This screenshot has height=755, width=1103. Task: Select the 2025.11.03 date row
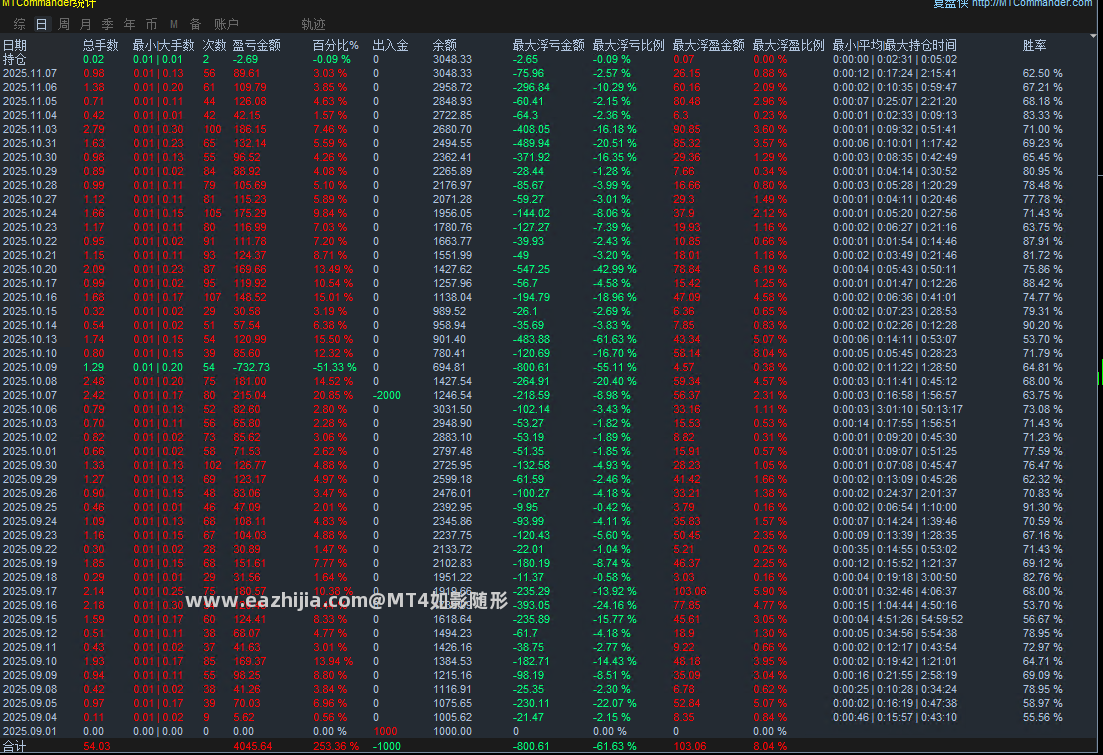point(30,129)
